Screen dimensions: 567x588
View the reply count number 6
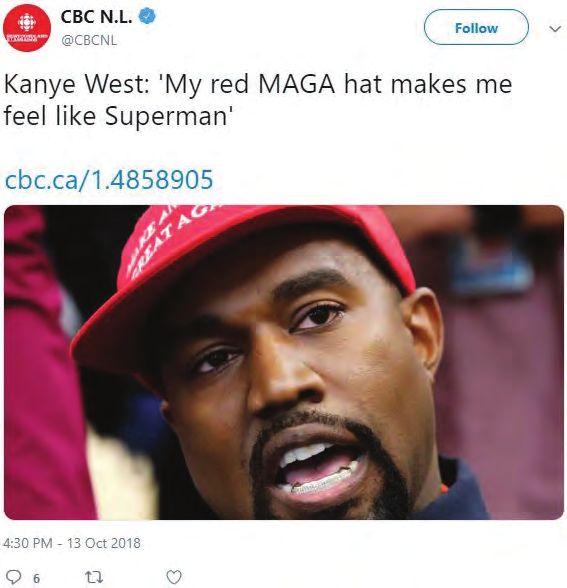[36, 578]
